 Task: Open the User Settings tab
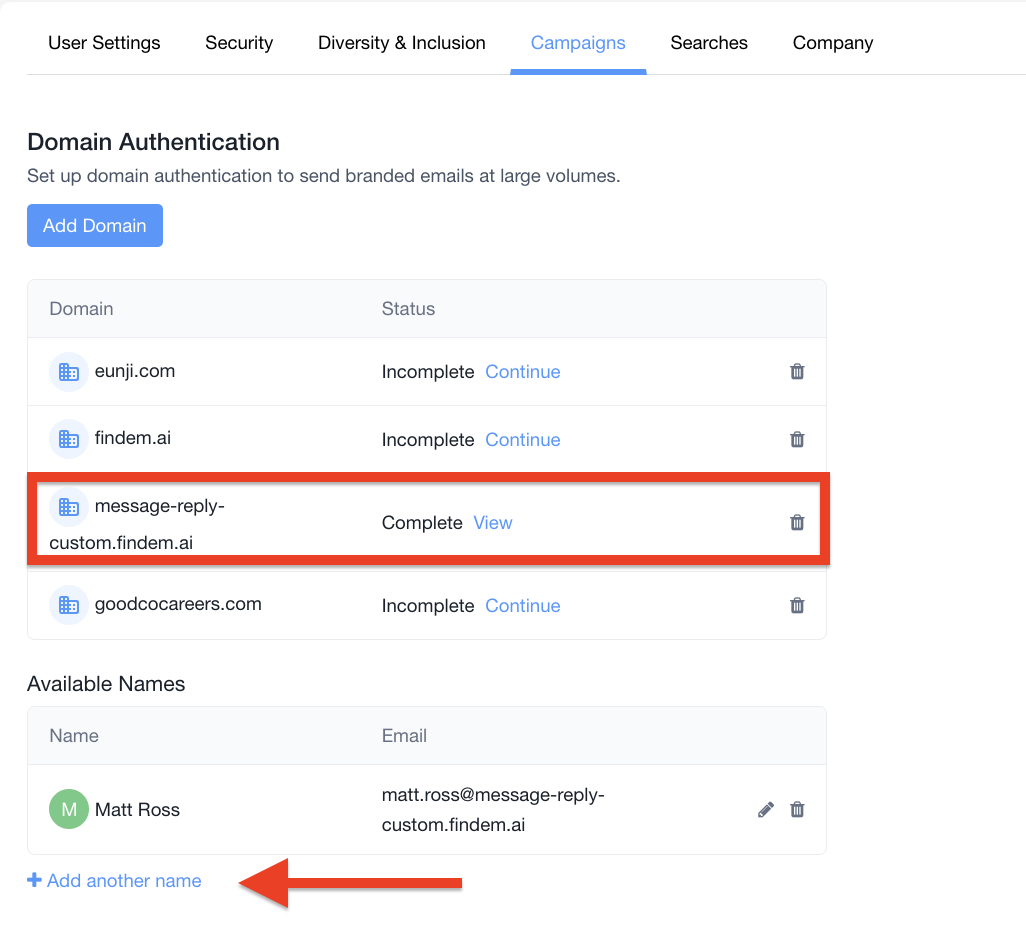(104, 43)
